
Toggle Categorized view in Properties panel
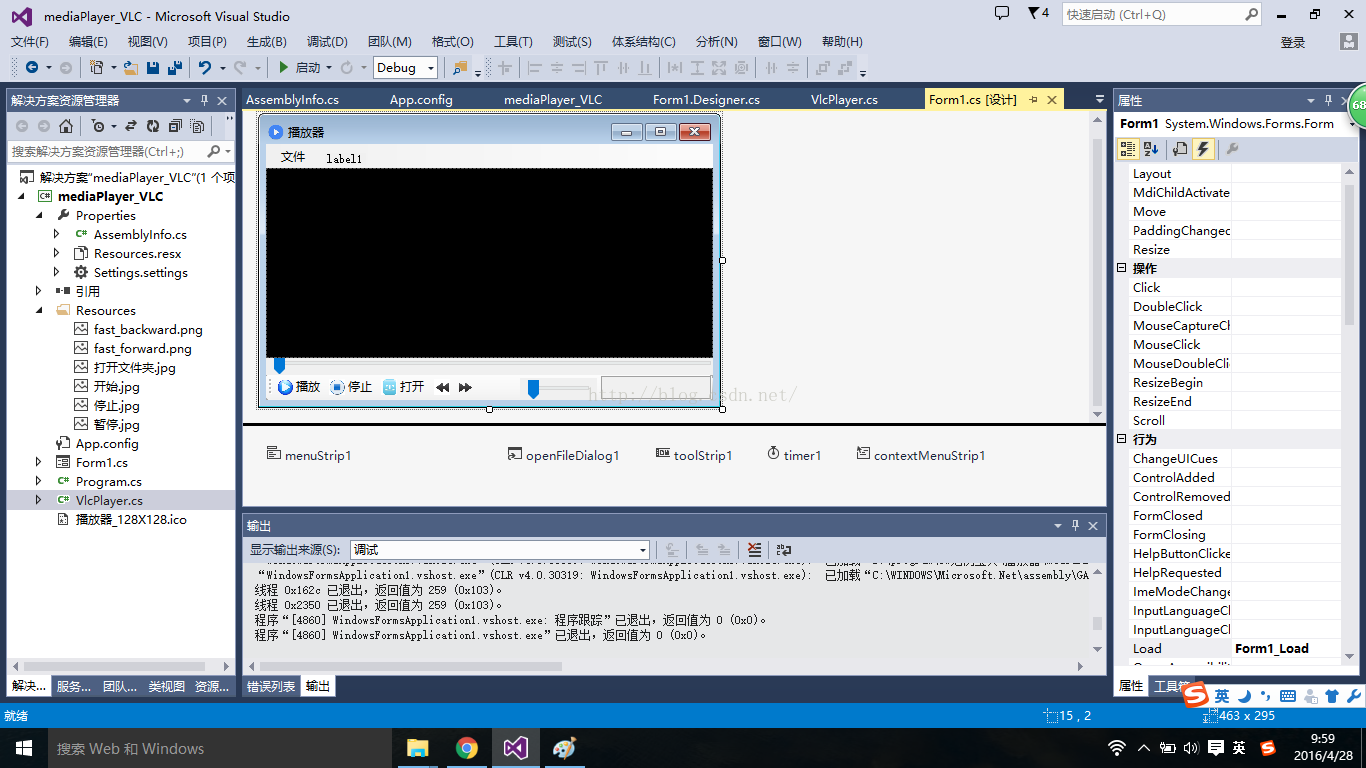(1128, 149)
